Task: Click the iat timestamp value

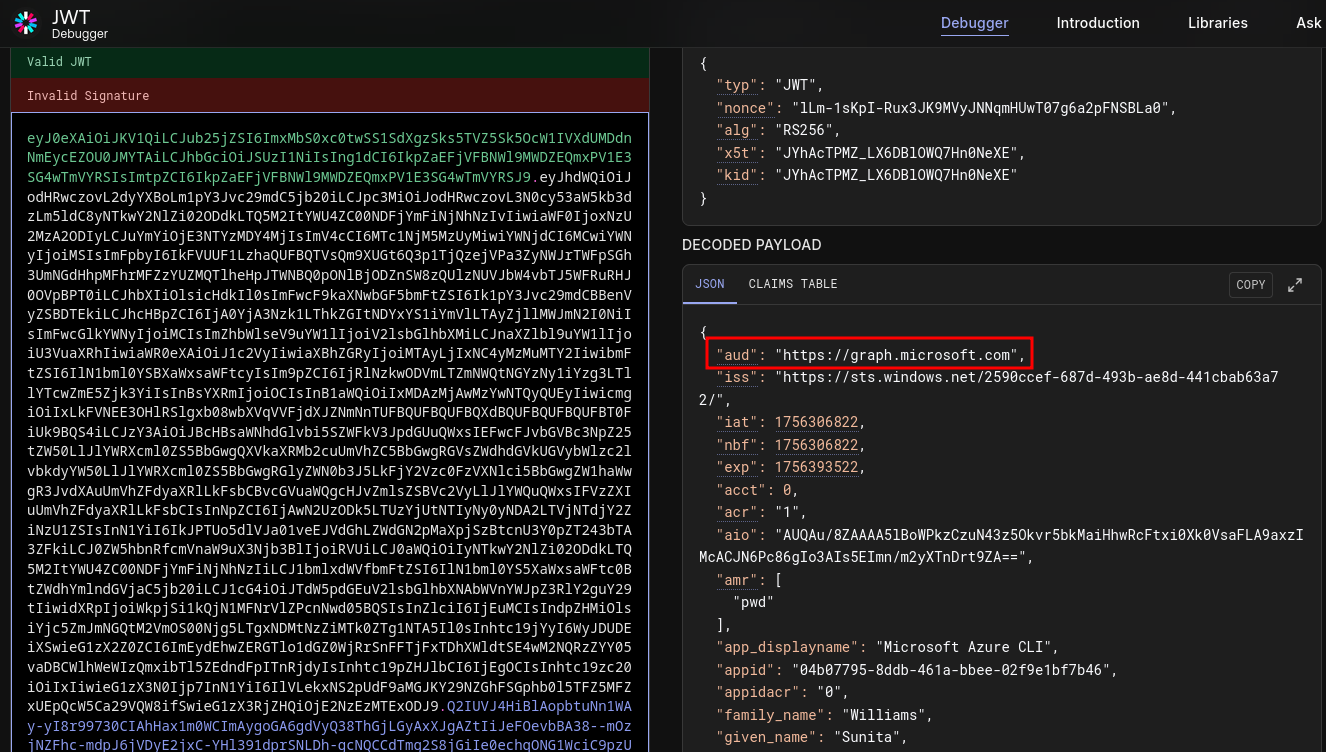Action: click(x=815, y=422)
